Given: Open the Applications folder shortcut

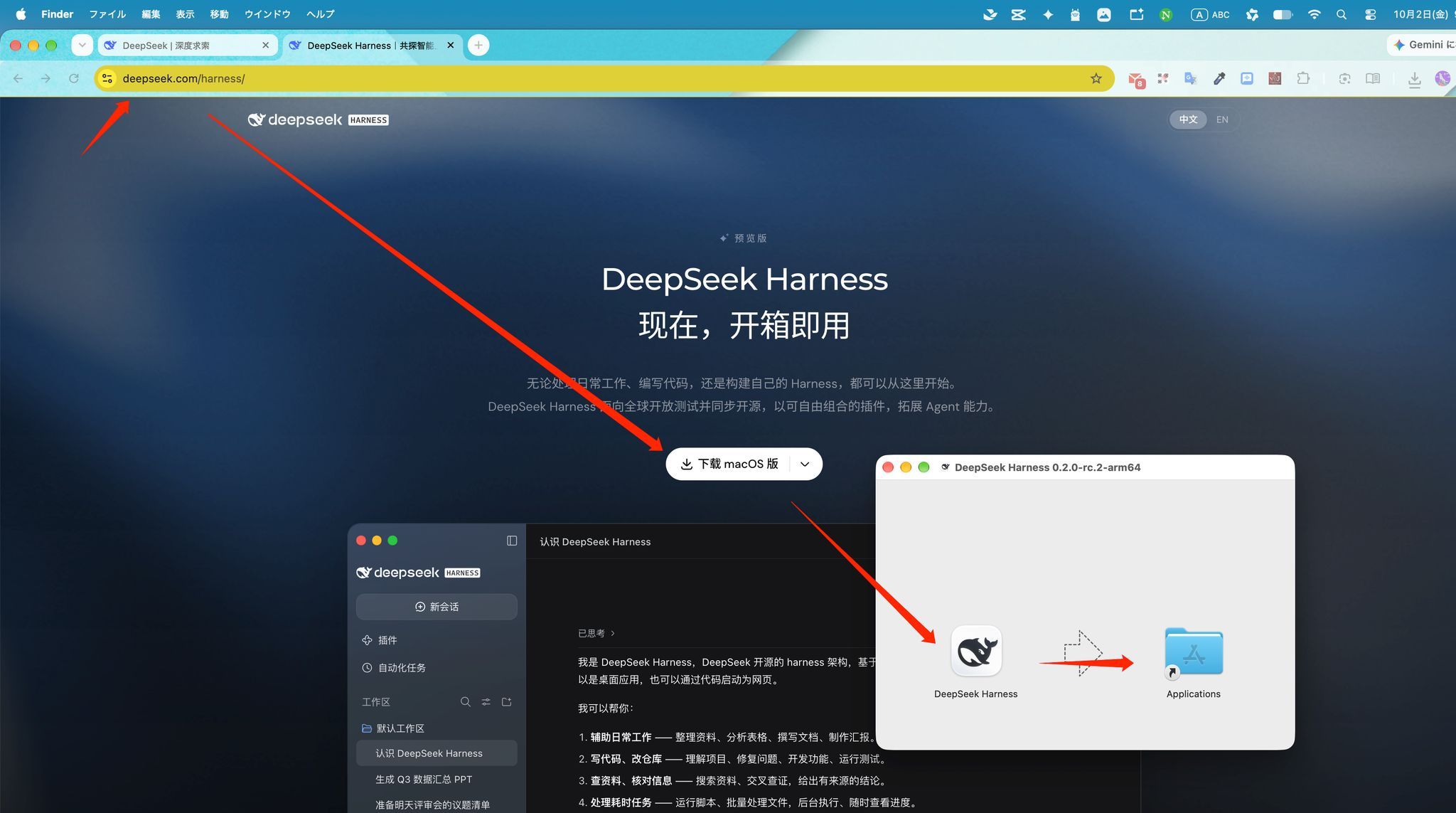Looking at the screenshot, I should [1194, 652].
